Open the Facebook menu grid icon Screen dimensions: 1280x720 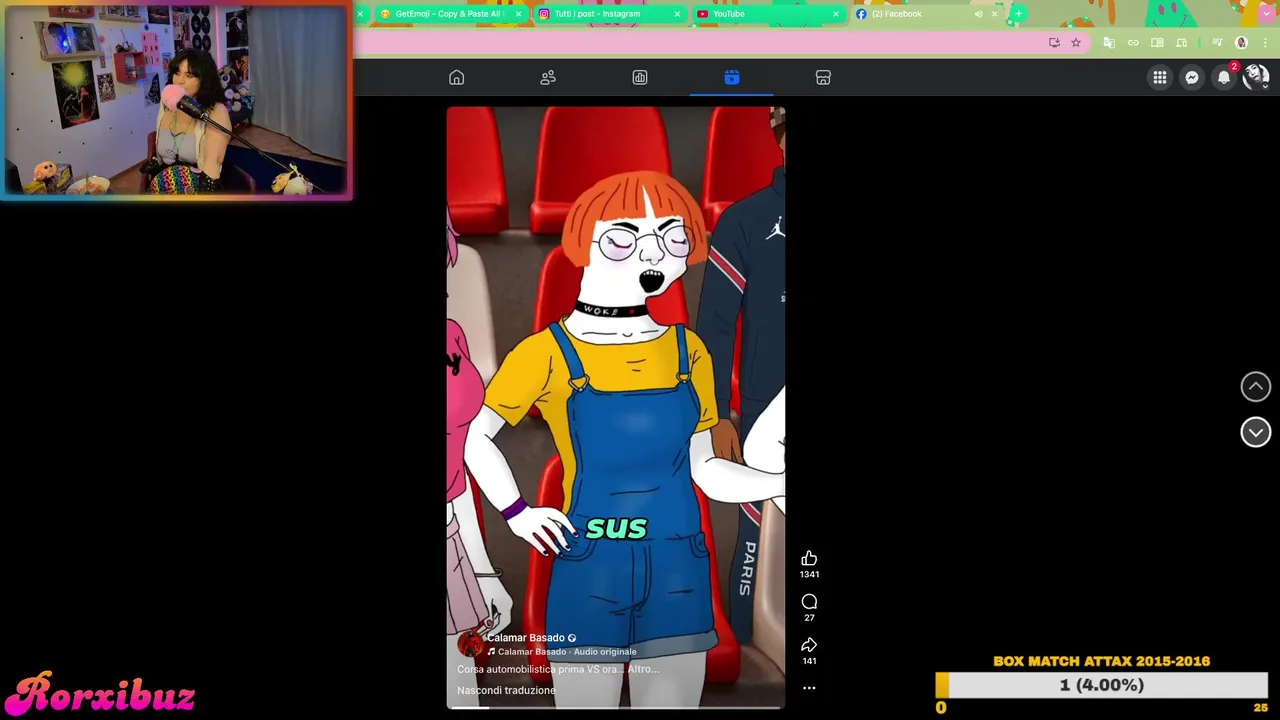(x=1160, y=78)
